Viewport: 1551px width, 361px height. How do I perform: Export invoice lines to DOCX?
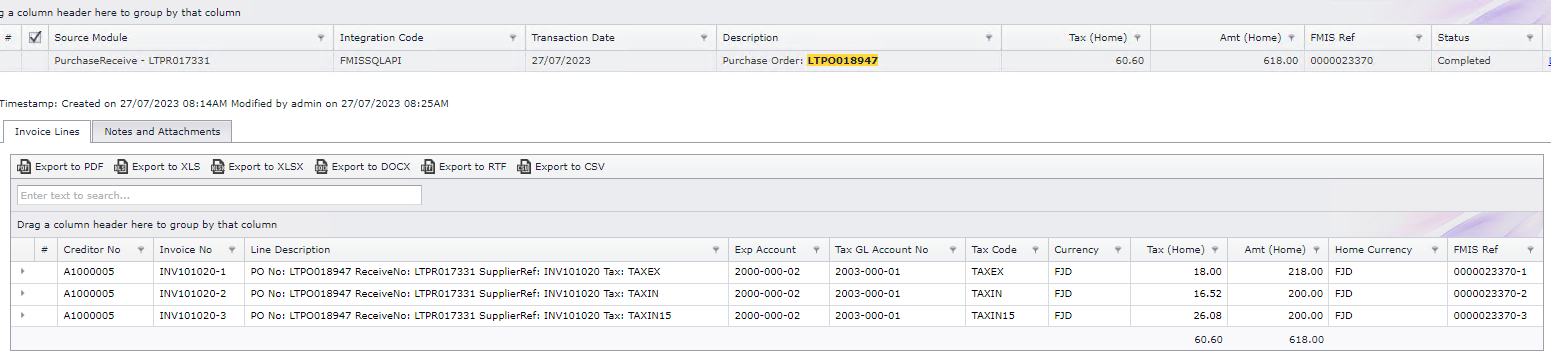click(362, 166)
